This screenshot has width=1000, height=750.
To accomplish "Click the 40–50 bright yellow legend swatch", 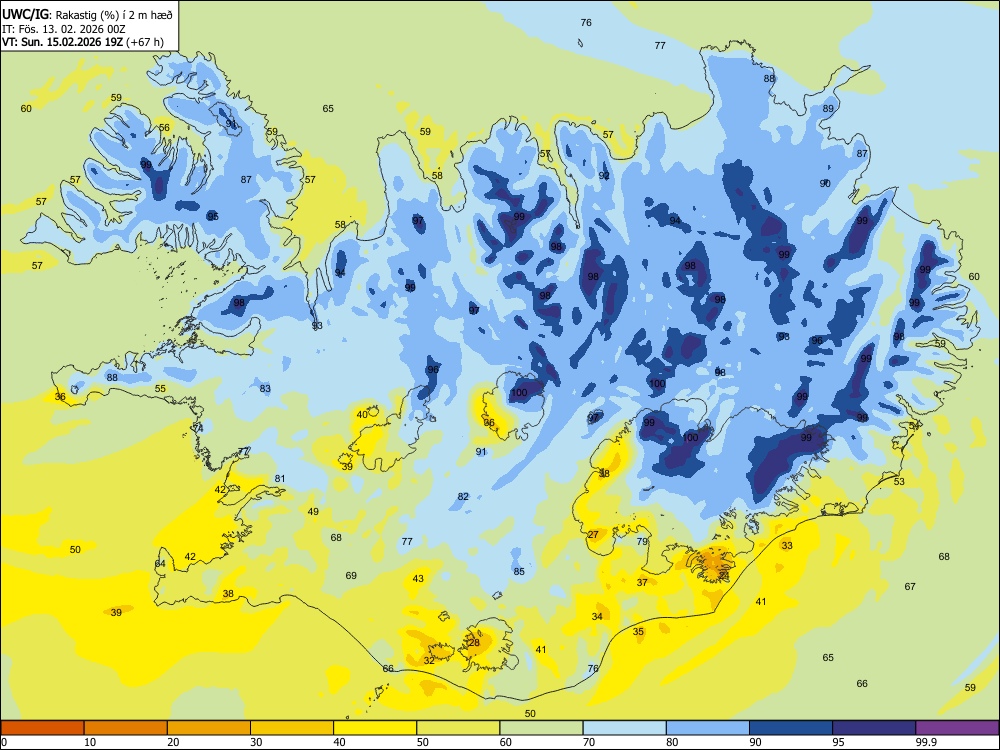I will (x=375, y=728).
